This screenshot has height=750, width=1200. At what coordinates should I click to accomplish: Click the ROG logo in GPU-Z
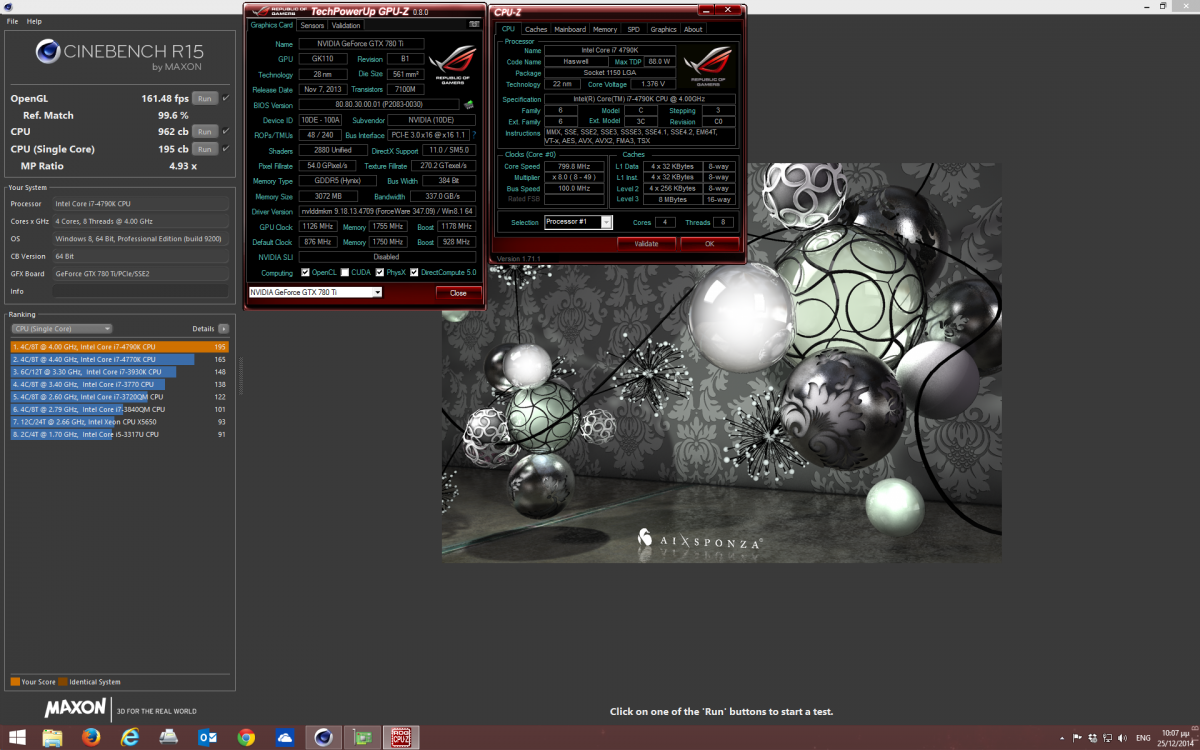pos(452,65)
